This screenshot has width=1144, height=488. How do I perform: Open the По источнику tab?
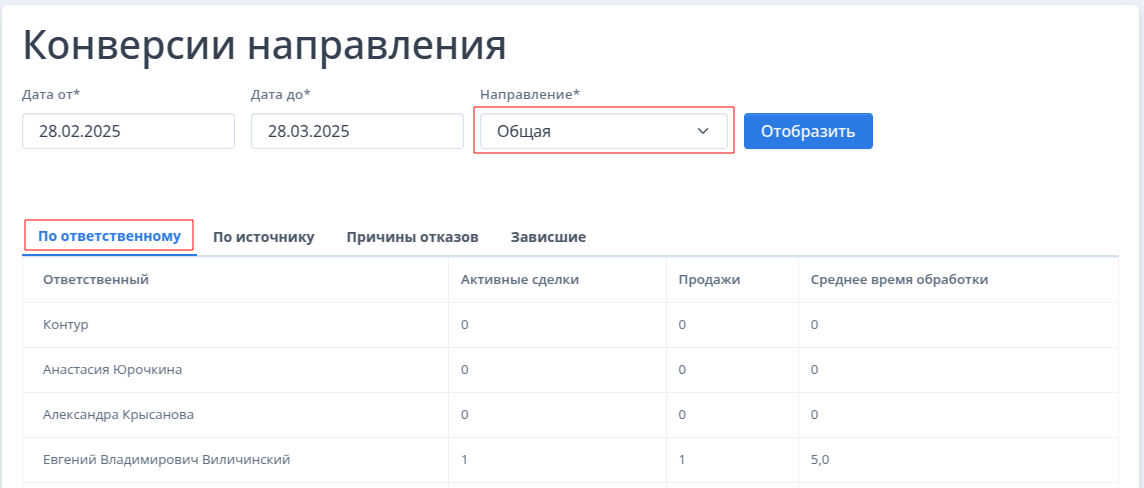[263, 237]
